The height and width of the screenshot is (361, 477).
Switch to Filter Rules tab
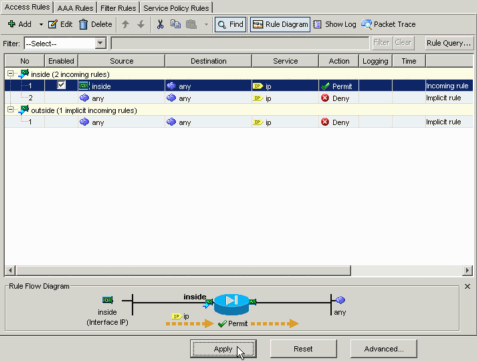(x=118, y=8)
